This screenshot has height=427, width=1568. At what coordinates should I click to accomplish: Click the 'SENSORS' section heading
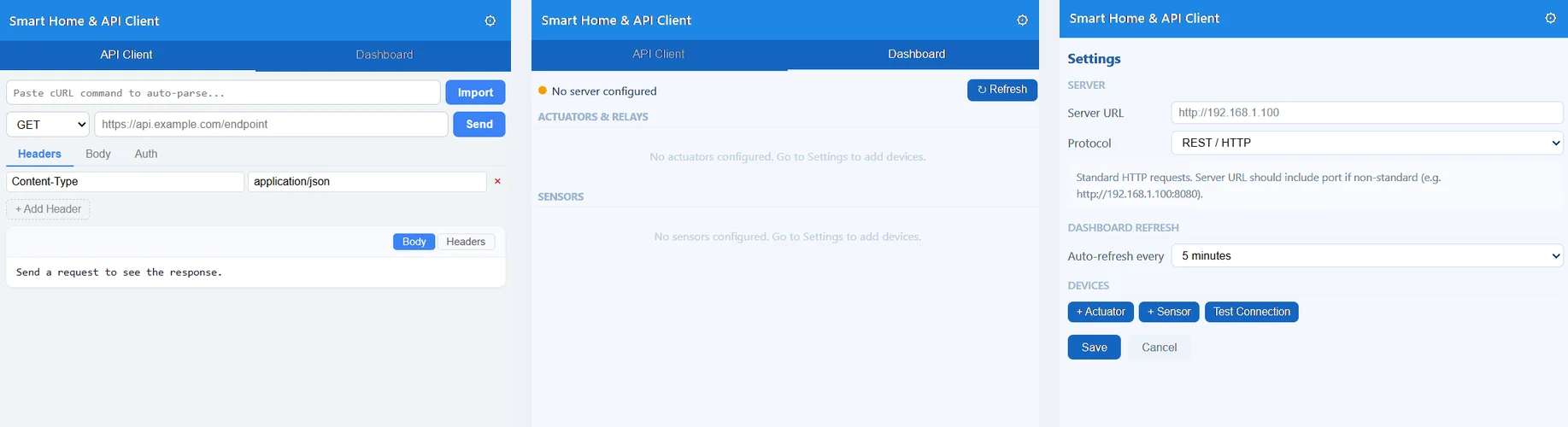click(561, 196)
